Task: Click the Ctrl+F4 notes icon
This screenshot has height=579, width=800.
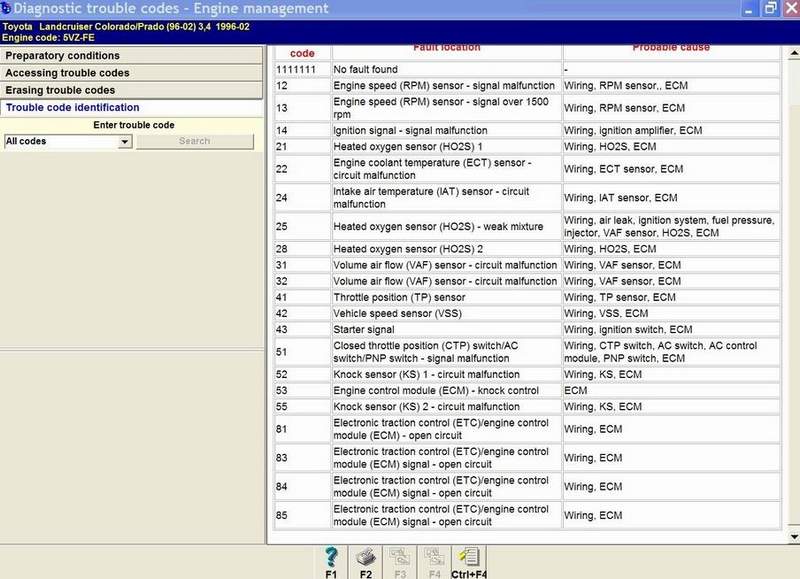Action: click(x=469, y=559)
